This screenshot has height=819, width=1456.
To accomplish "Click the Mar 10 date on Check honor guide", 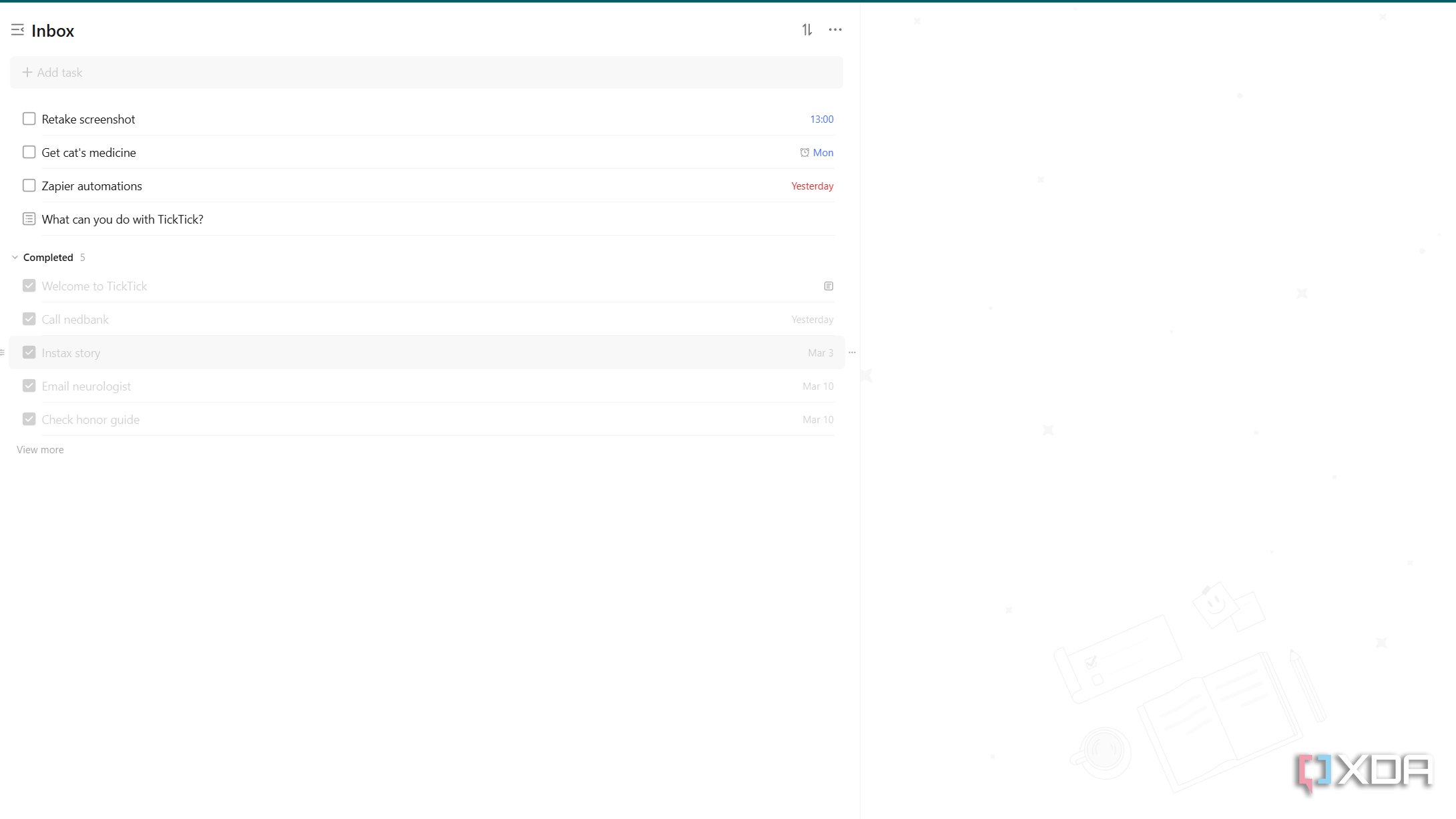I will (818, 420).
